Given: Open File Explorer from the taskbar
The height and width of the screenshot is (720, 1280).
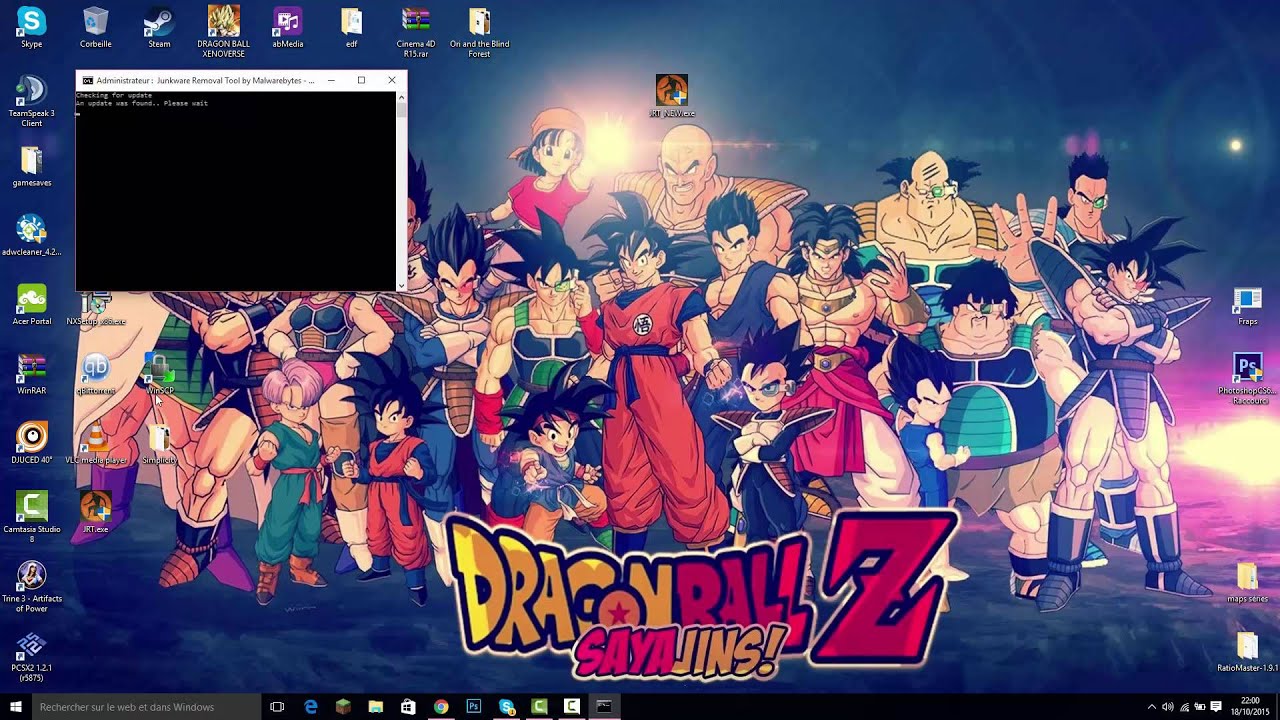Looking at the screenshot, I should (375, 706).
